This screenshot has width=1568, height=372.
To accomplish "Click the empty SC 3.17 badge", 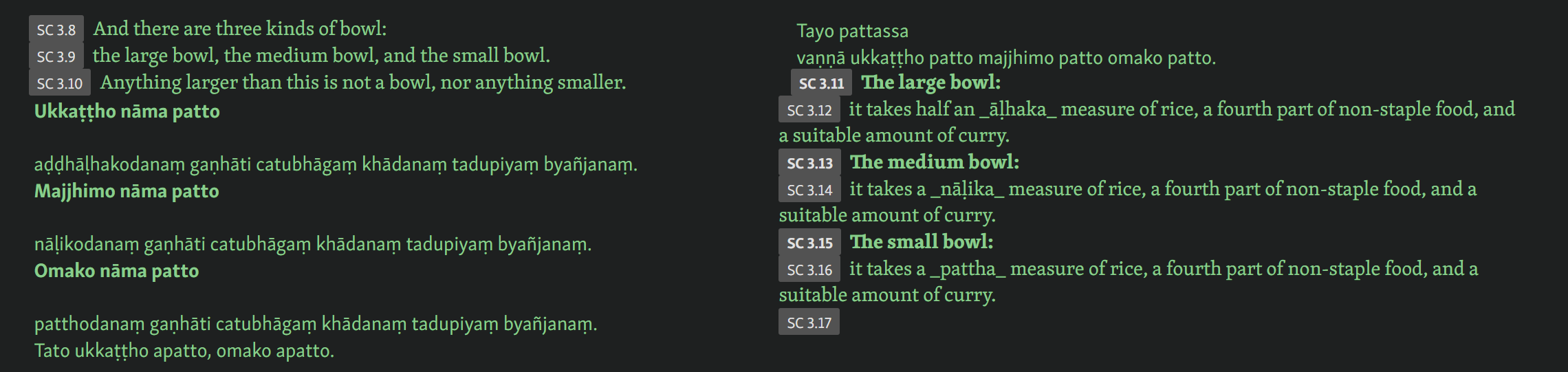I will (809, 322).
